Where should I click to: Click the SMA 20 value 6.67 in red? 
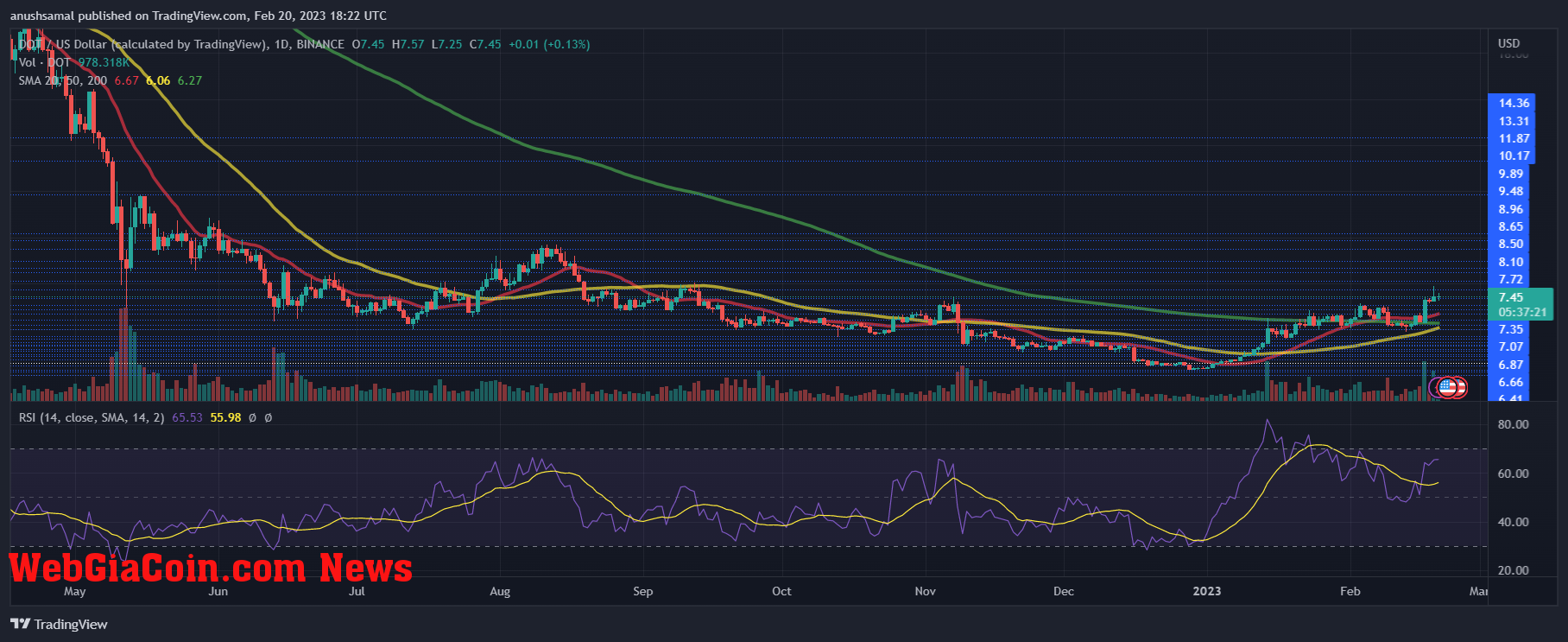(x=127, y=80)
